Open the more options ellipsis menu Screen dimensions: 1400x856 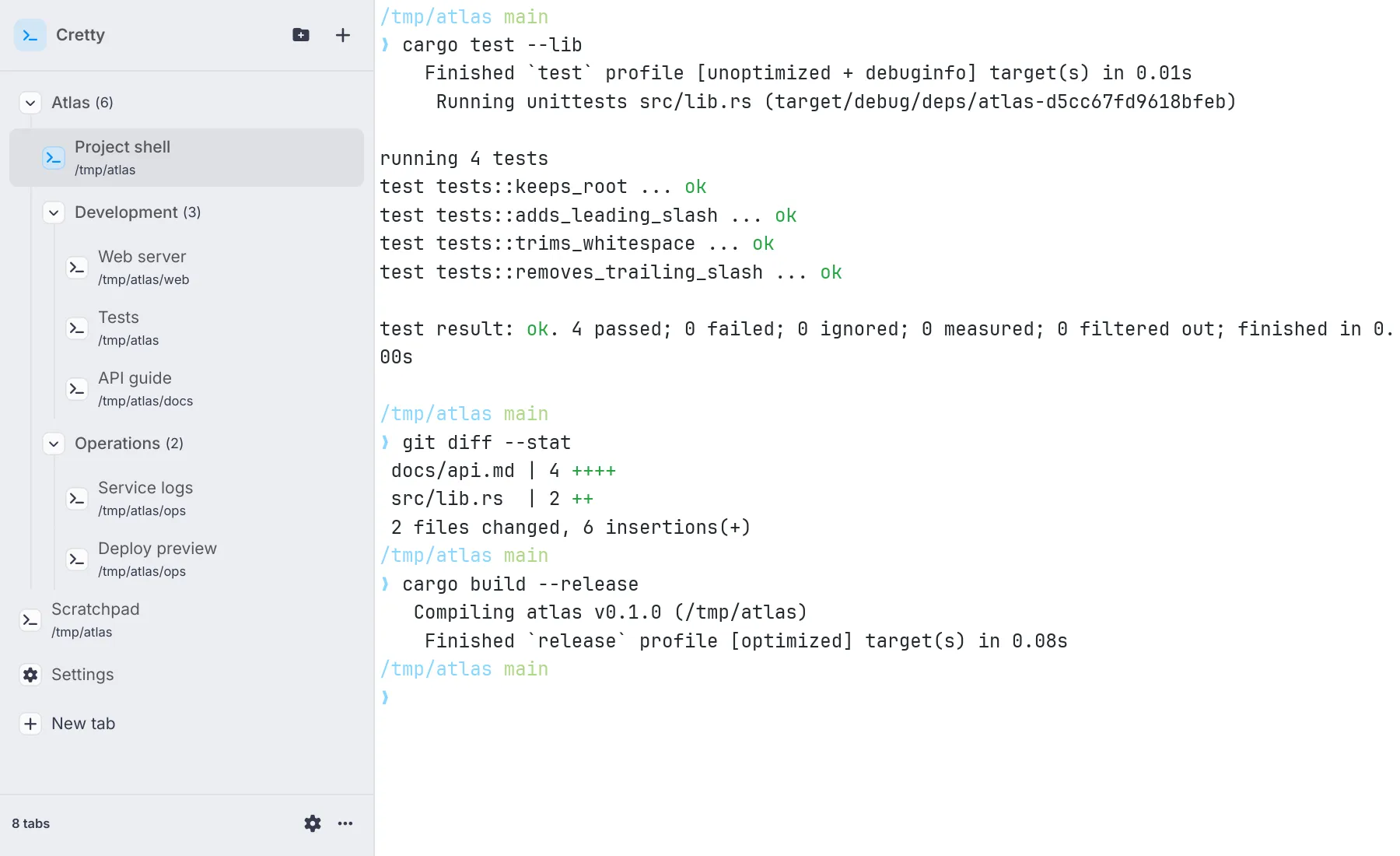345,823
